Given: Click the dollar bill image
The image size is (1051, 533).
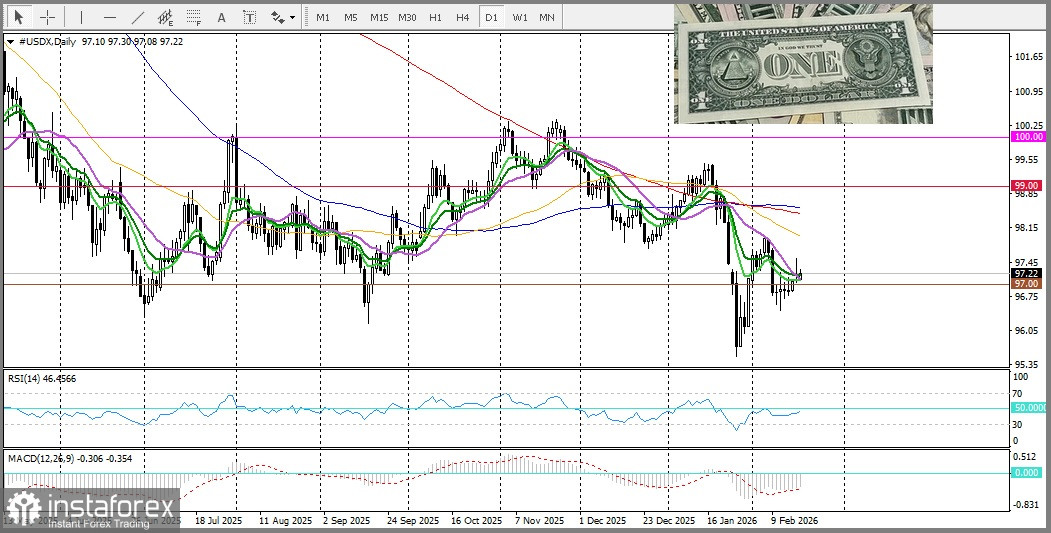Looking at the screenshot, I should point(803,64).
